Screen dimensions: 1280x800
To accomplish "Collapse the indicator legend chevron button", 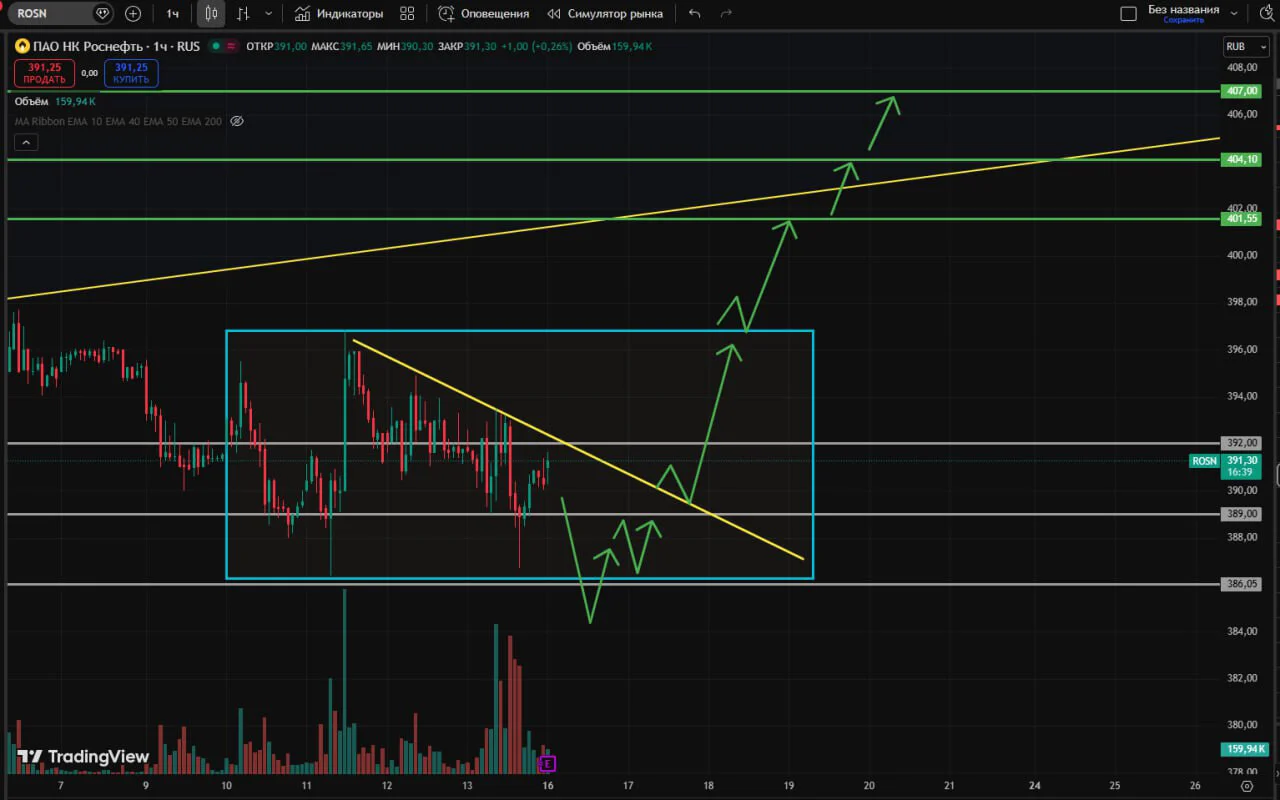I will (x=27, y=143).
